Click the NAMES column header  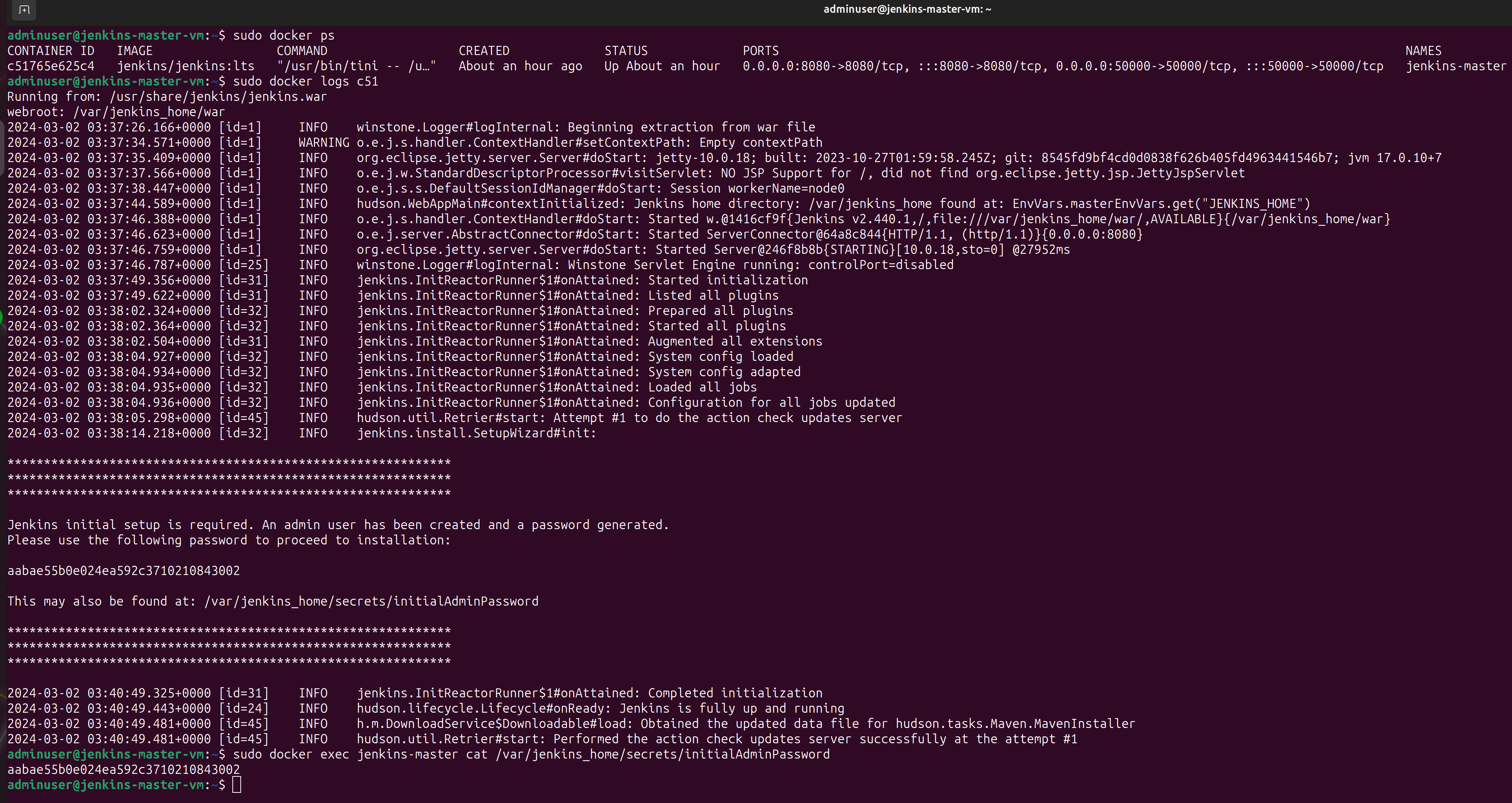click(1423, 51)
